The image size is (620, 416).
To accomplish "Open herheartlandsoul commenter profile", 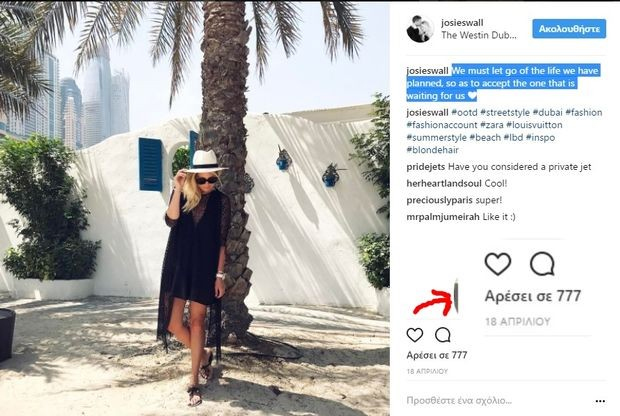I will 444,183.
